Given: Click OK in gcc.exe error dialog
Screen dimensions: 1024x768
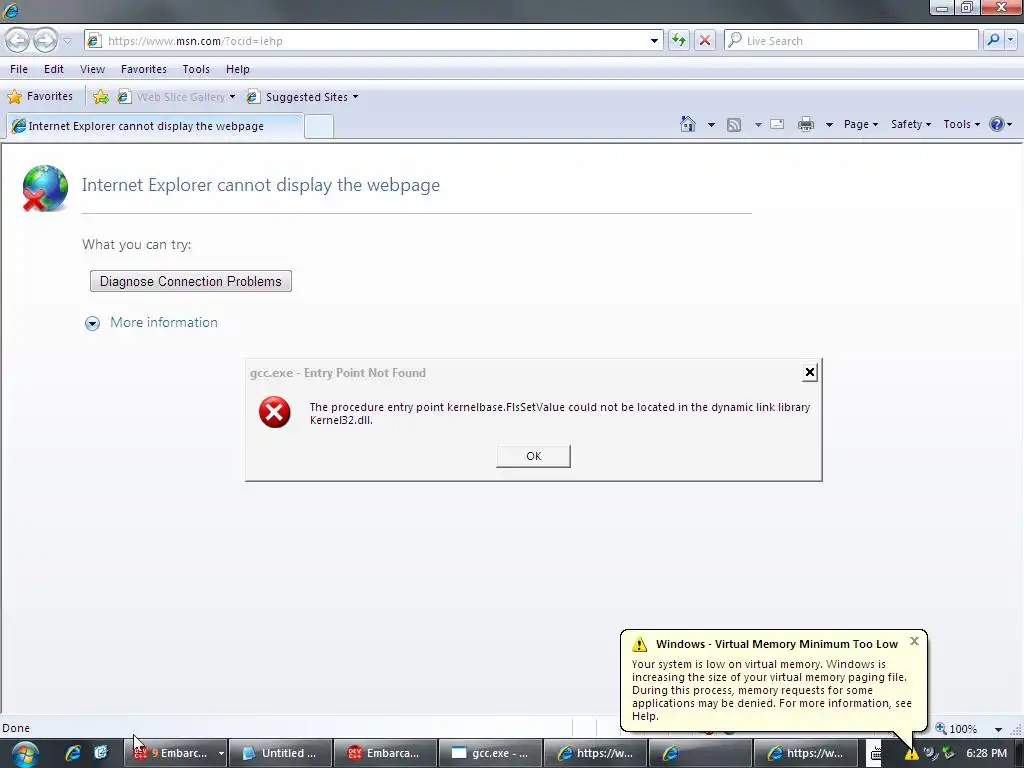Looking at the screenshot, I should (x=534, y=456).
